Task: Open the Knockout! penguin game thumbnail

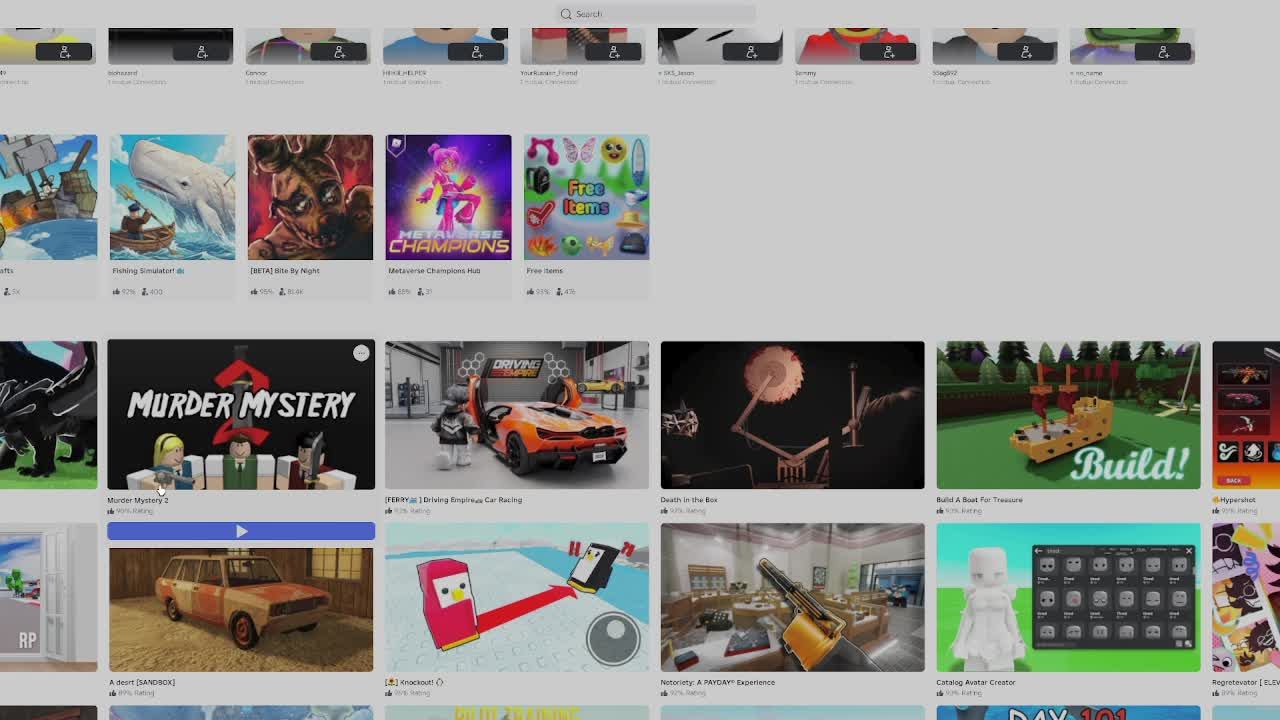Action: click(x=517, y=597)
